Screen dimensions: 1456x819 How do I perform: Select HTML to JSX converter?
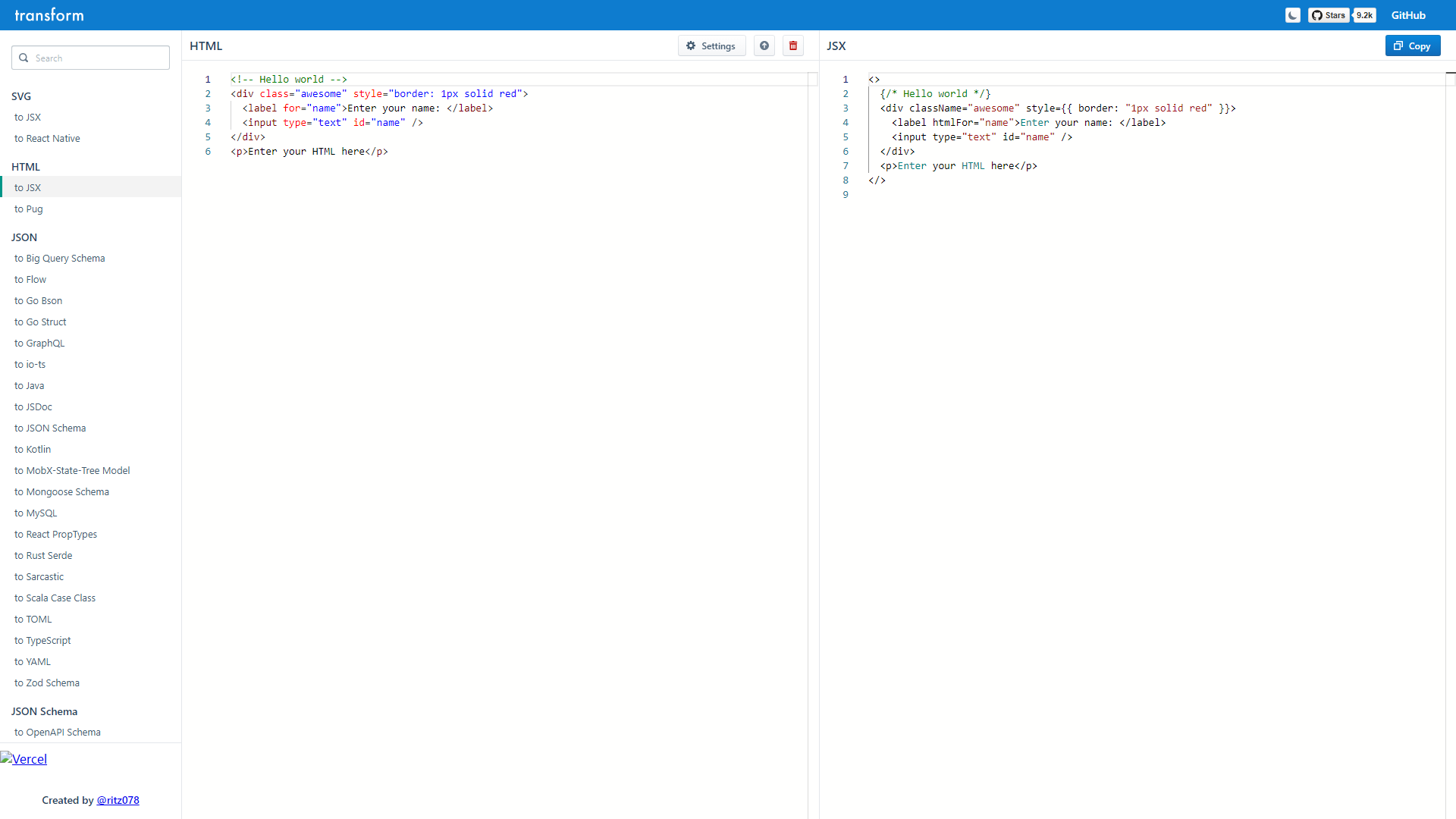click(x=90, y=187)
